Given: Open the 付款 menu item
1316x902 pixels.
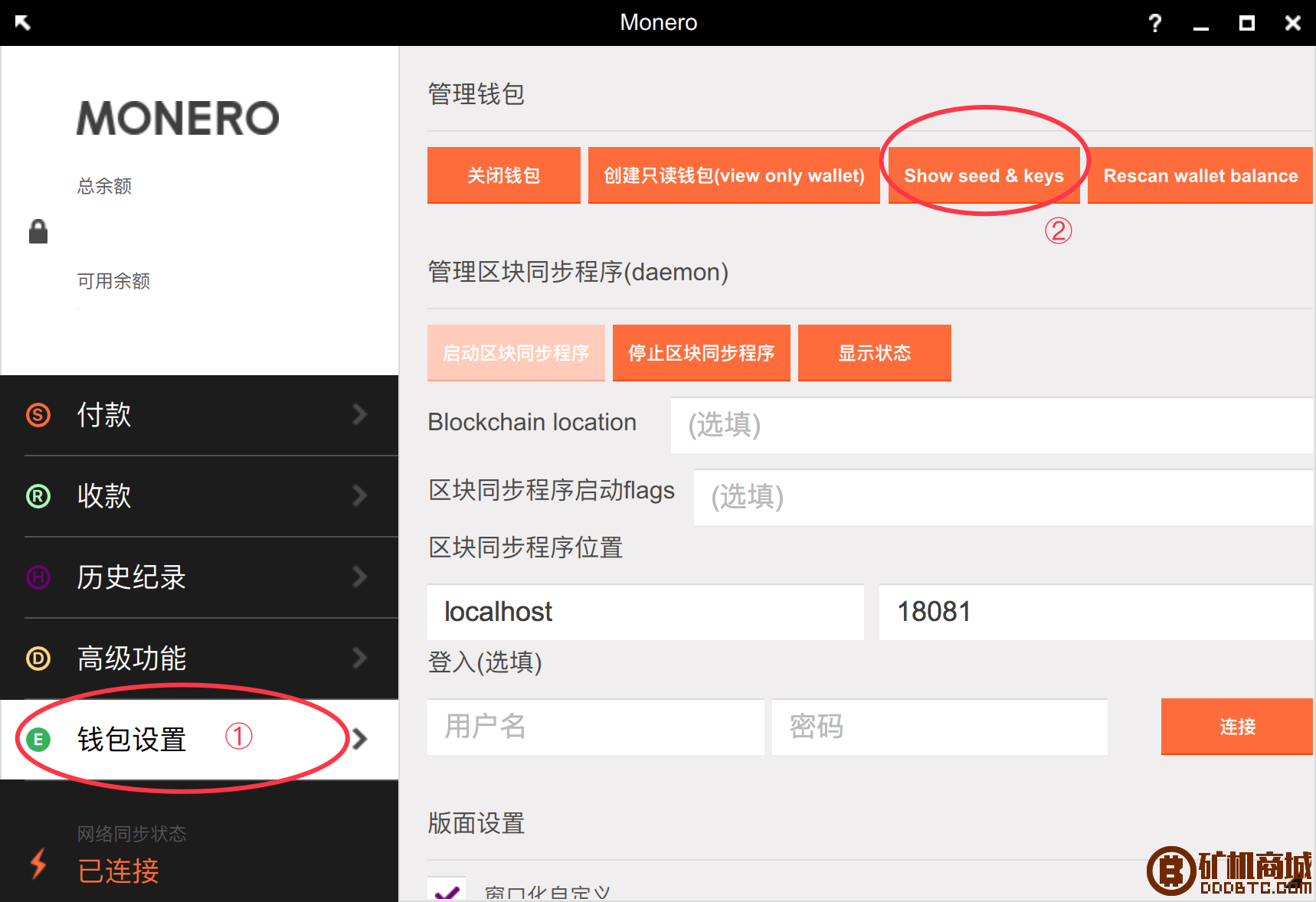Looking at the screenshot, I should [x=199, y=415].
